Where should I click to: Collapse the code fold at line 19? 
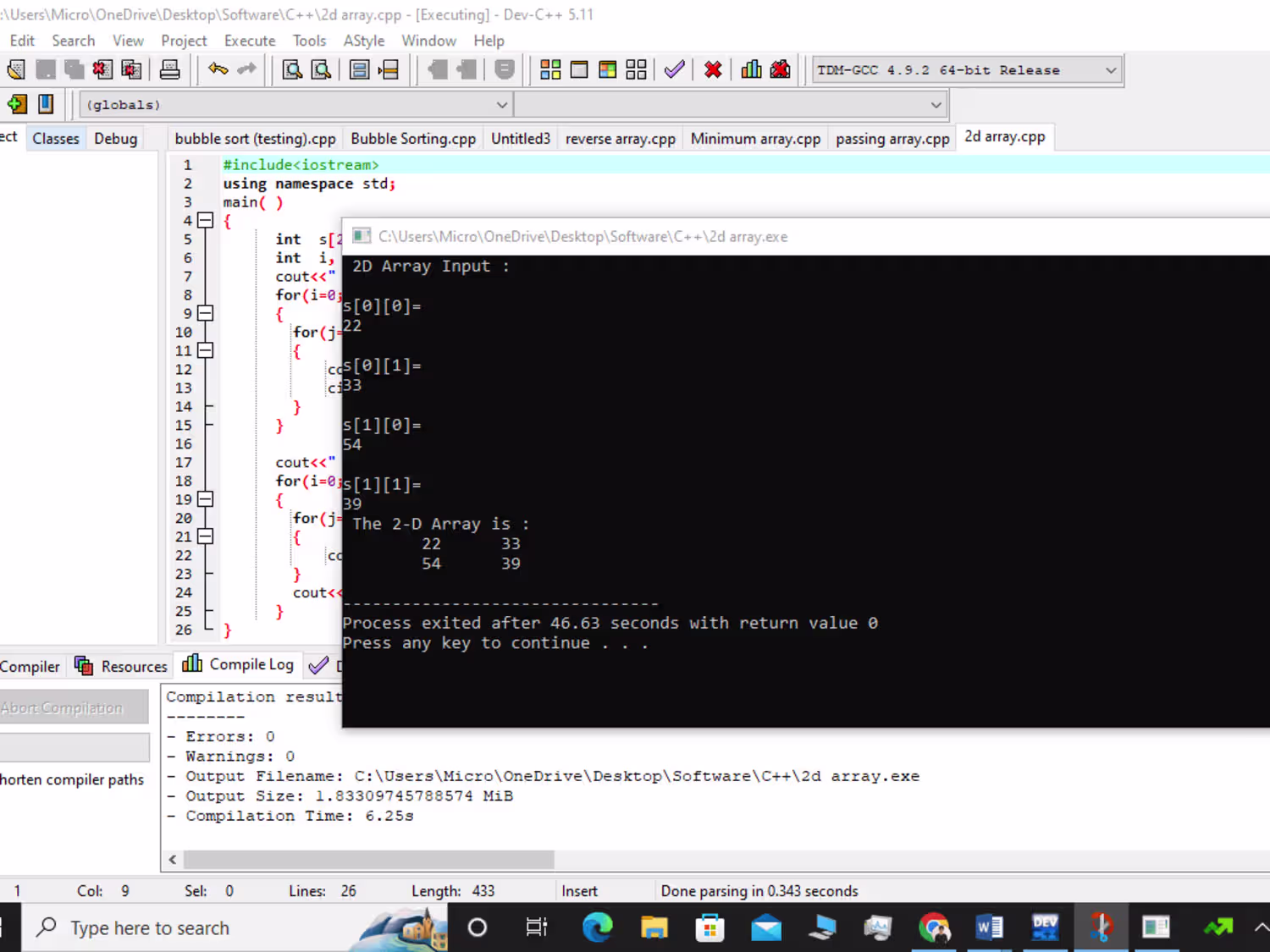(205, 499)
